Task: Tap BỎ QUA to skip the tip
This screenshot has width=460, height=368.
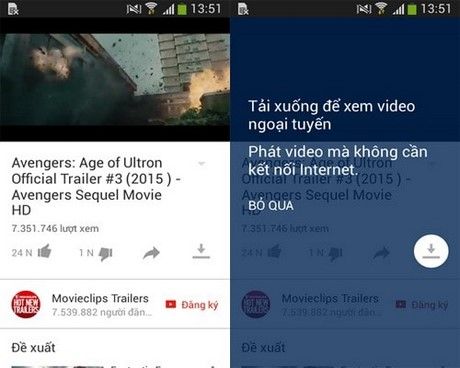Action: pos(271,206)
